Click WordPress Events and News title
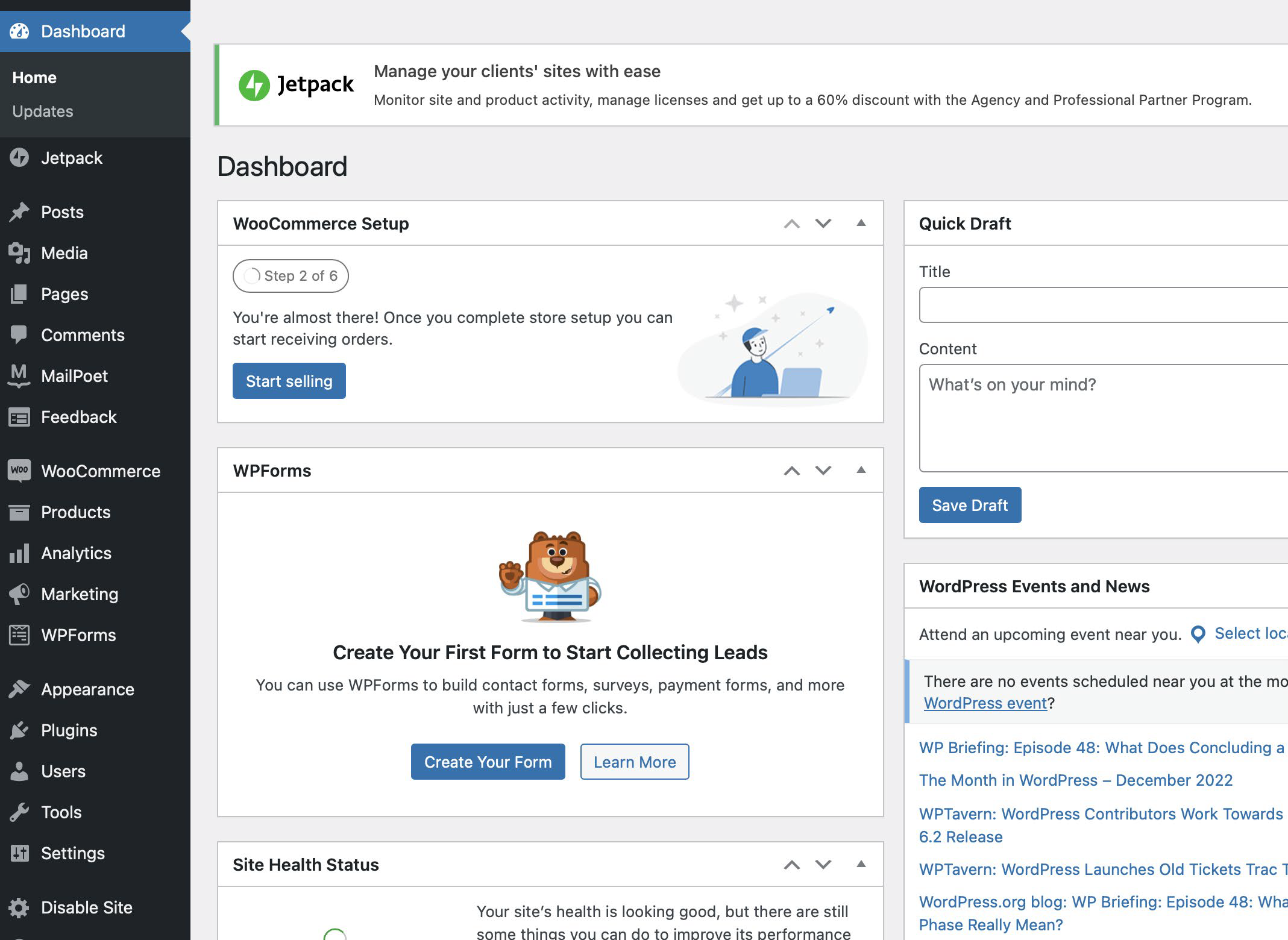Image resolution: width=1288 pixels, height=940 pixels. coord(1034,586)
